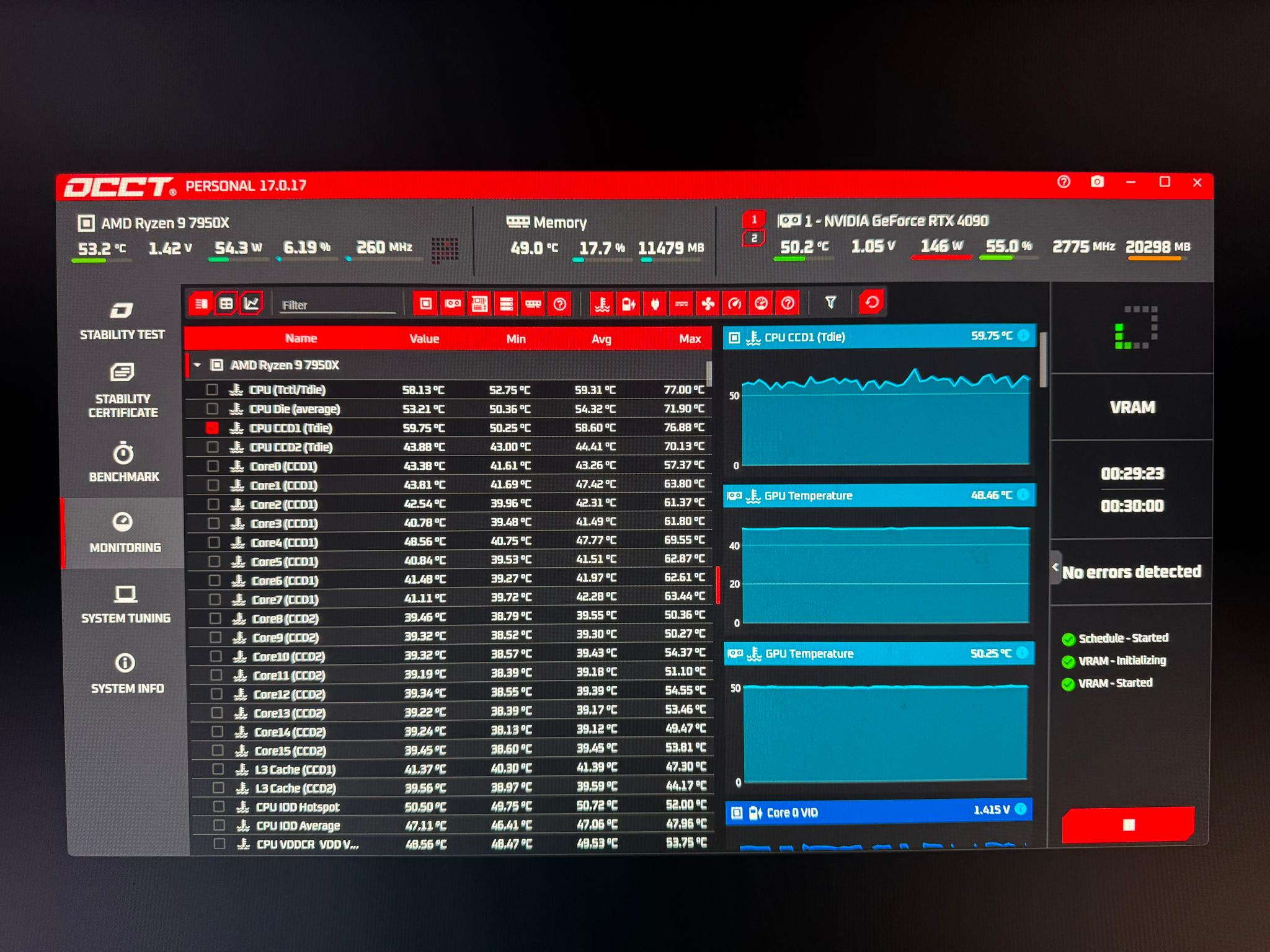The width and height of the screenshot is (1270, 952).
Task: Enable the Core0 (CCD1) checkbox
Action: [213, 466]
